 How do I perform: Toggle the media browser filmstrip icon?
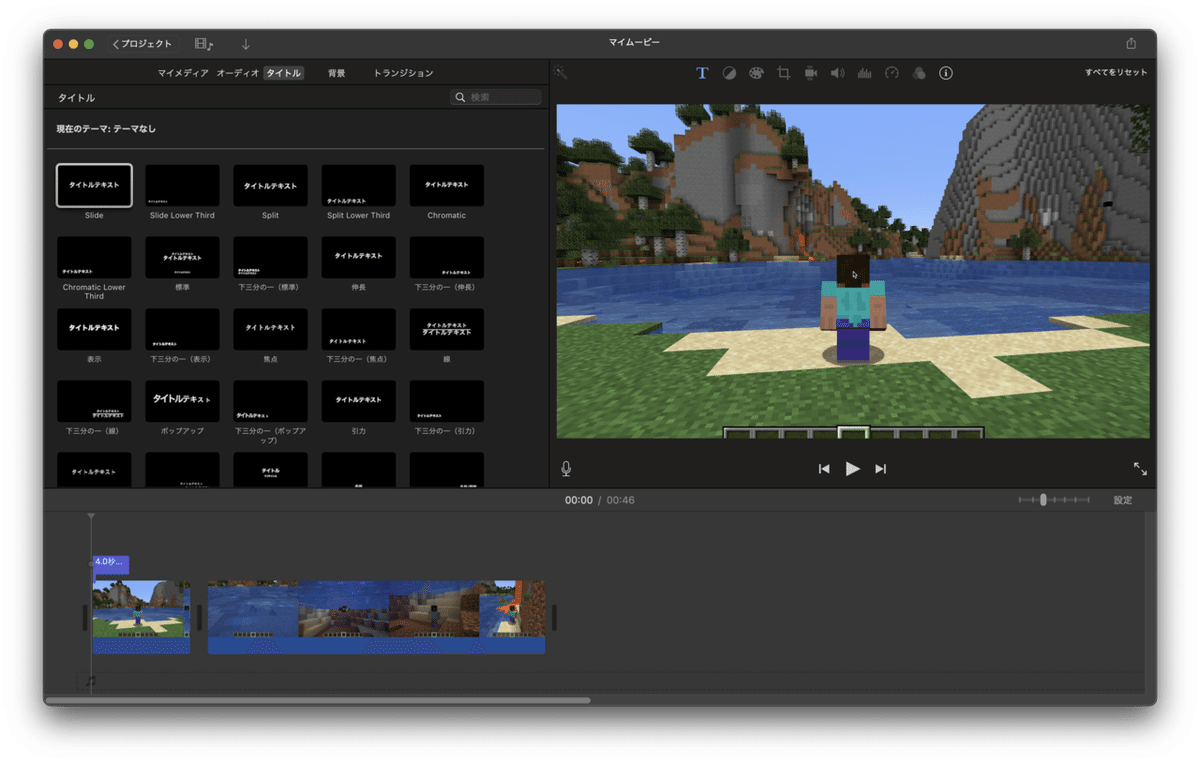(204, 44)
